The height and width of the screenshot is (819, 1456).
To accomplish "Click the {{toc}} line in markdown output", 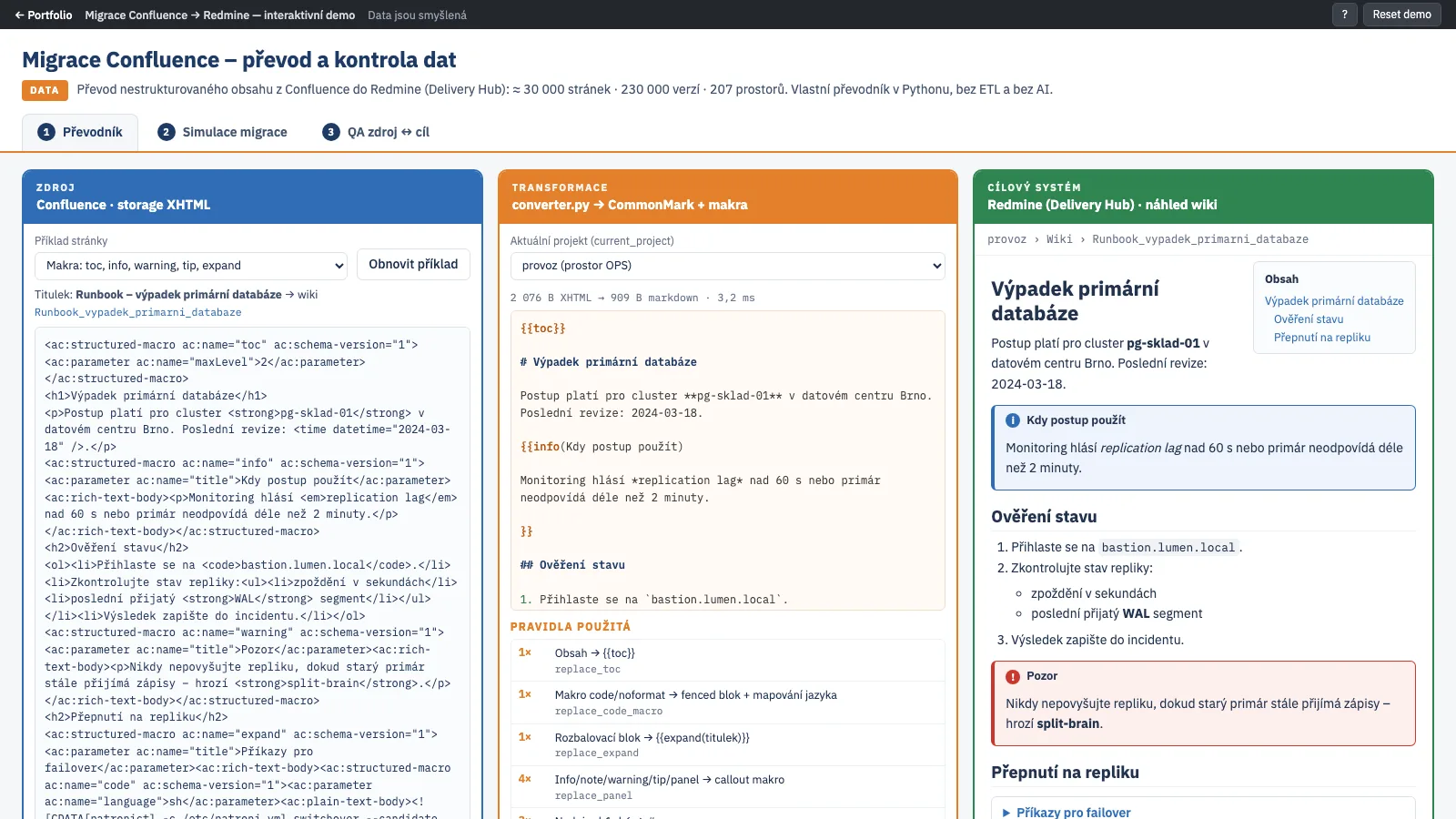I will click(543, 329).
